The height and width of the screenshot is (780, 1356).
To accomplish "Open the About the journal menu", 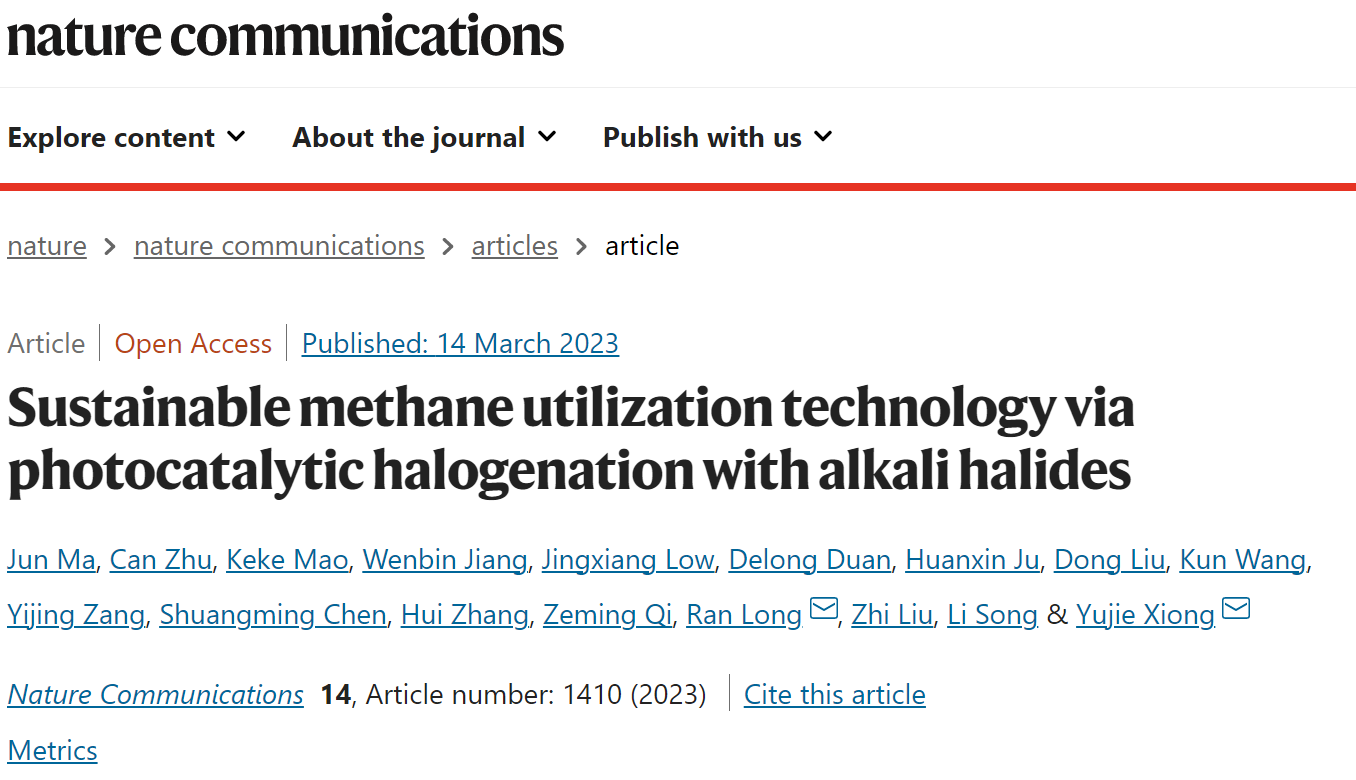I will click(424, 137).
